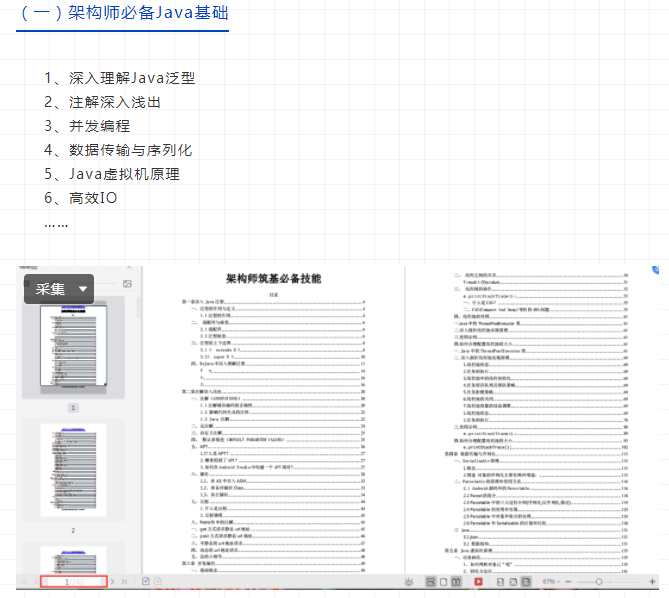Switch to single page view
Screen dimensions: 669x598
[443, 582]
